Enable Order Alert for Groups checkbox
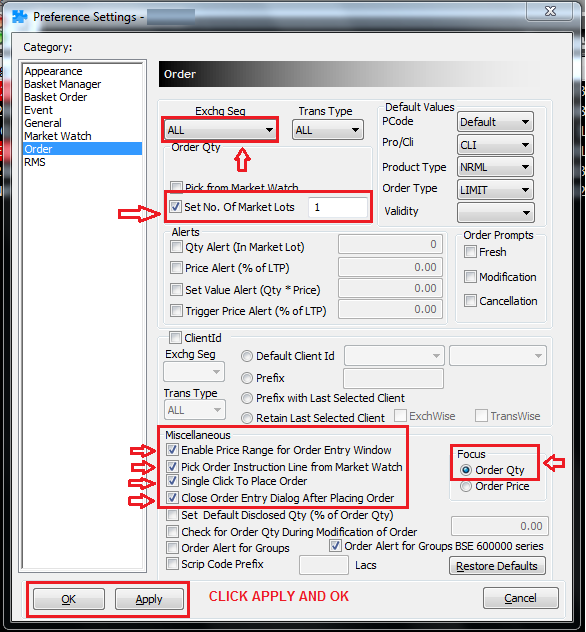 172,548
